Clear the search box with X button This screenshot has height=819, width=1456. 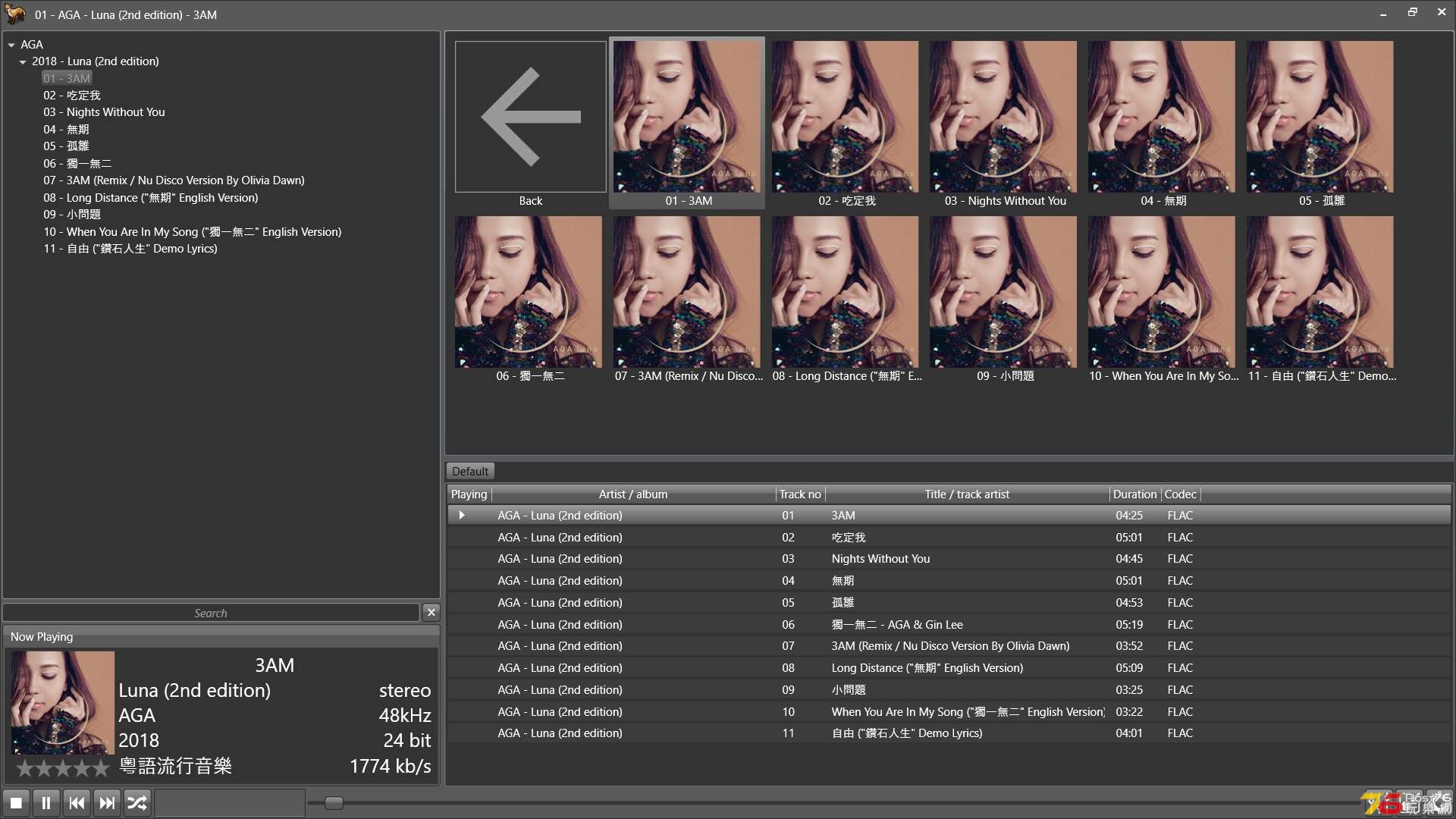click(431, 612)
